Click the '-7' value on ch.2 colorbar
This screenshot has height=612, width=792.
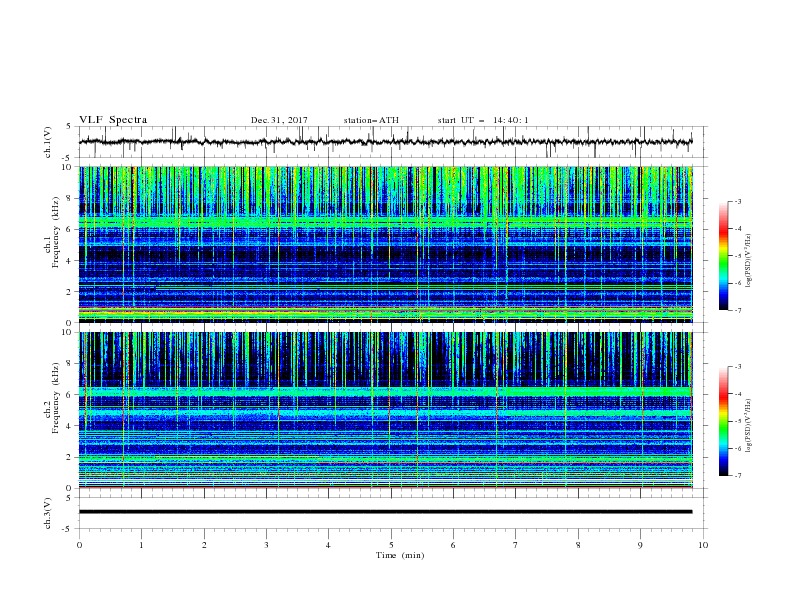[x=738, y=476]
